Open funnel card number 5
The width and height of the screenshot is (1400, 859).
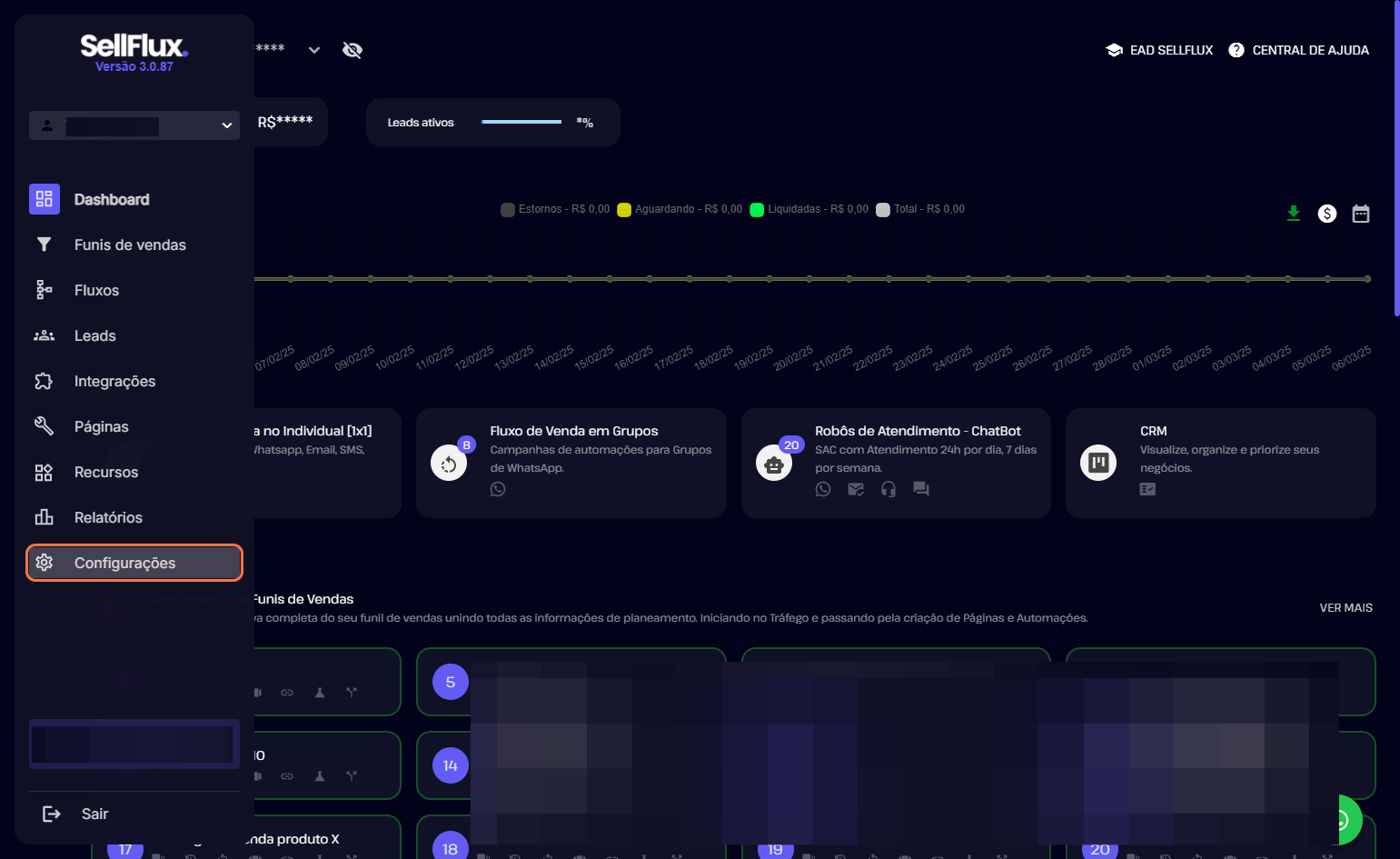coord(451,682)
